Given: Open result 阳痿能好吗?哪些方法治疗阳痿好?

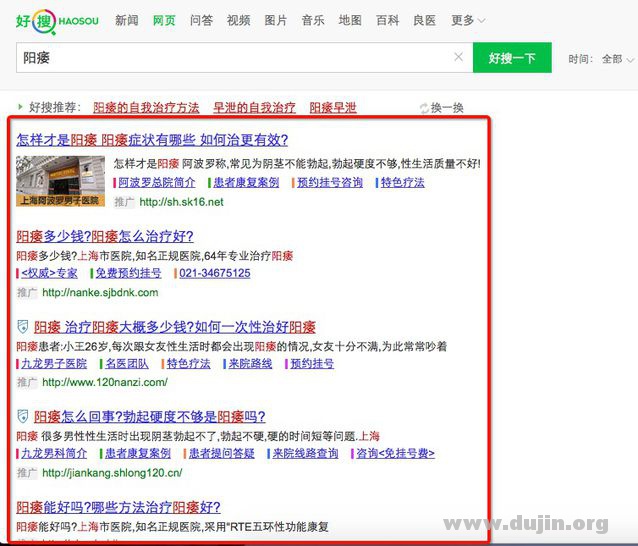Looking at the screenshot, I should coord(118,507).
